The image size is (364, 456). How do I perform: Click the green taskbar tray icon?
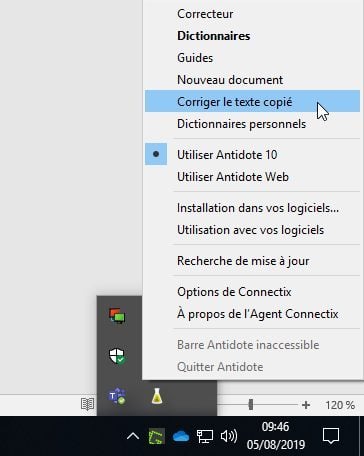(156, 436)
